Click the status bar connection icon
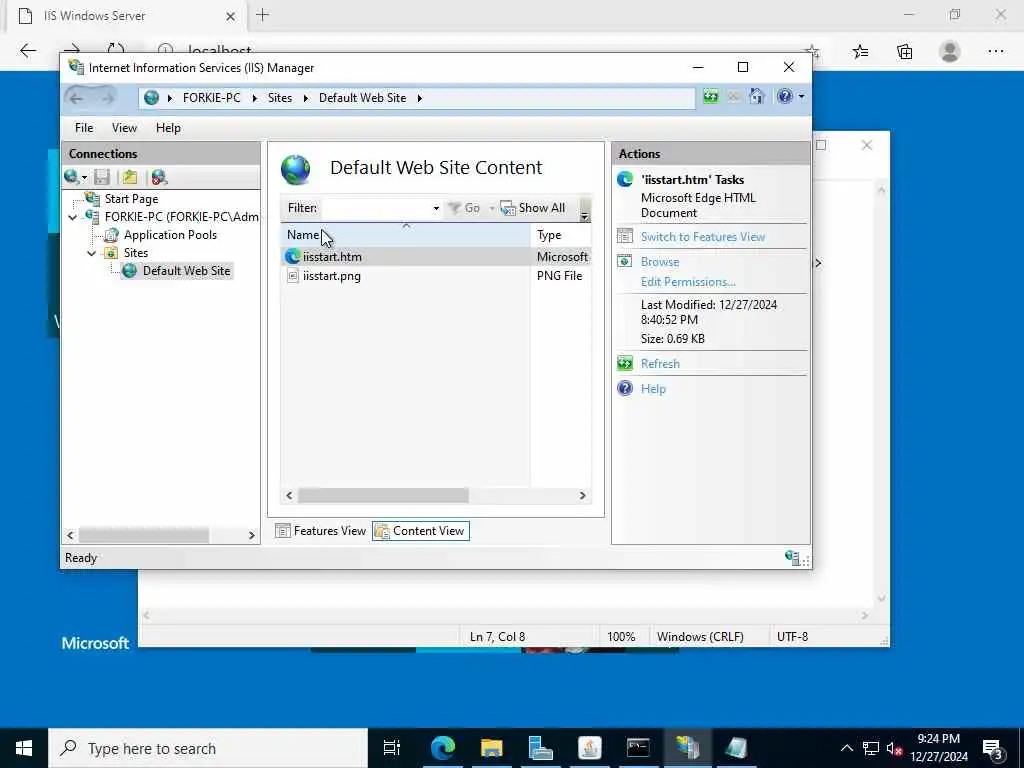 [792, 557]
